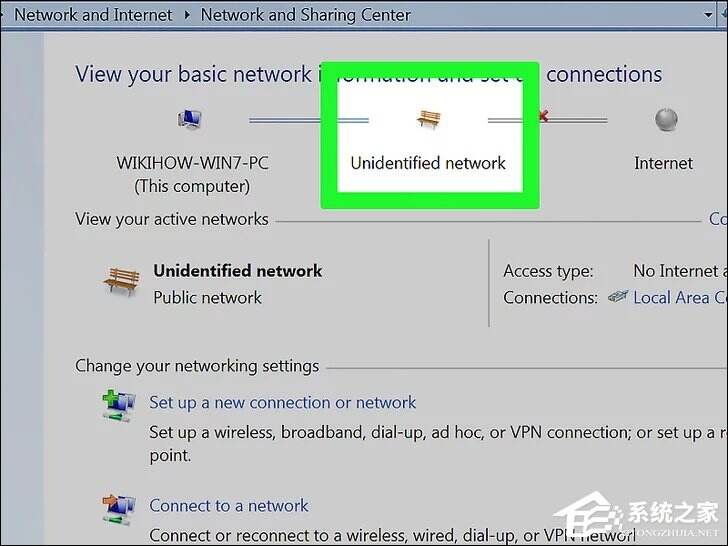
Task: Open Set up a new connection or network
Action: (282, 402)
